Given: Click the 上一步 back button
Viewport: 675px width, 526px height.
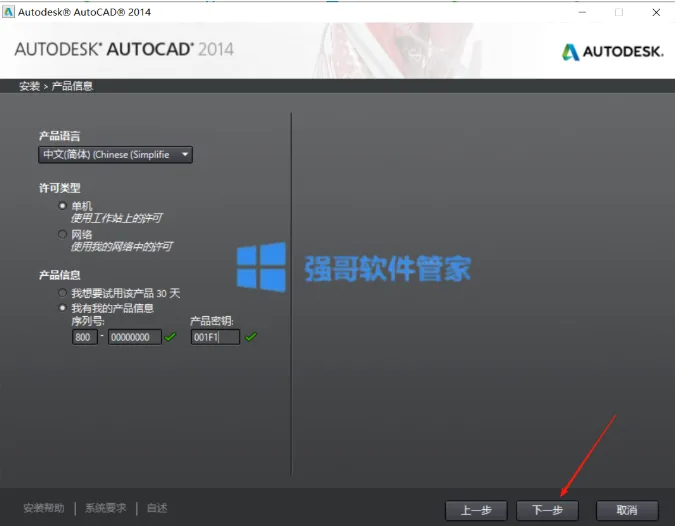Looking at the screenshot, I should [476, 511].
